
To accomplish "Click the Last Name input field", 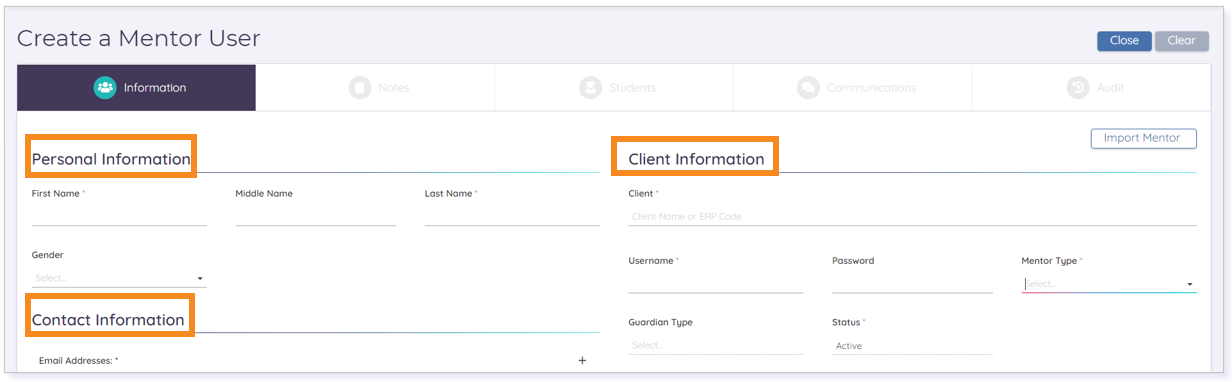I will (512, 215).
